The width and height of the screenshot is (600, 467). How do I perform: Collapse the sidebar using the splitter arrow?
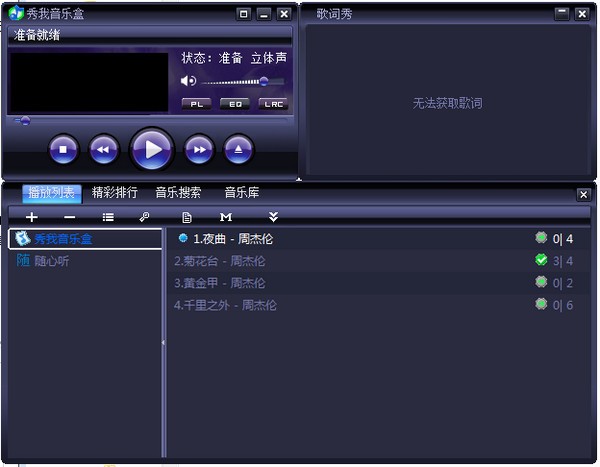163,343
